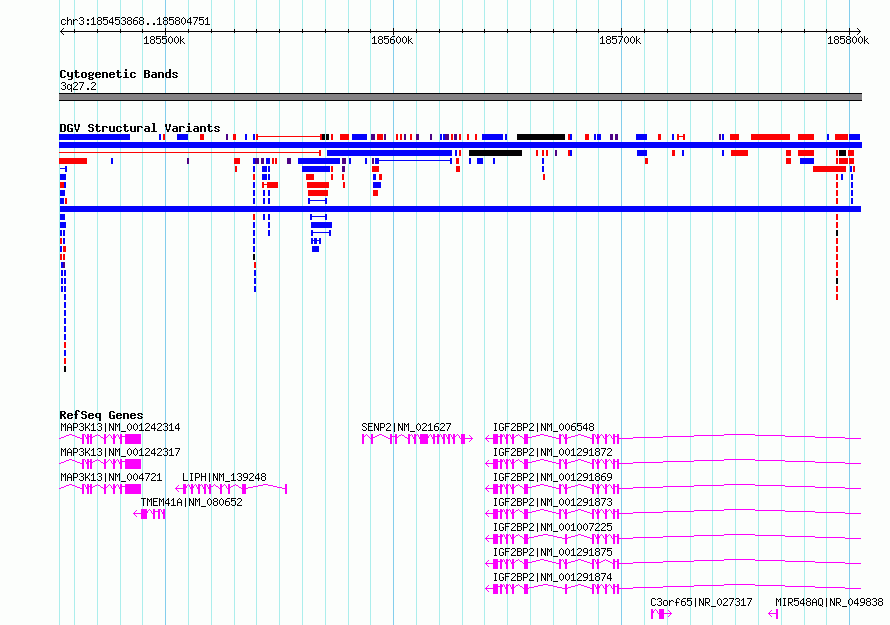
Task: Open the TMEM41A|NM_080652 gene label
Action: (191, 502)
